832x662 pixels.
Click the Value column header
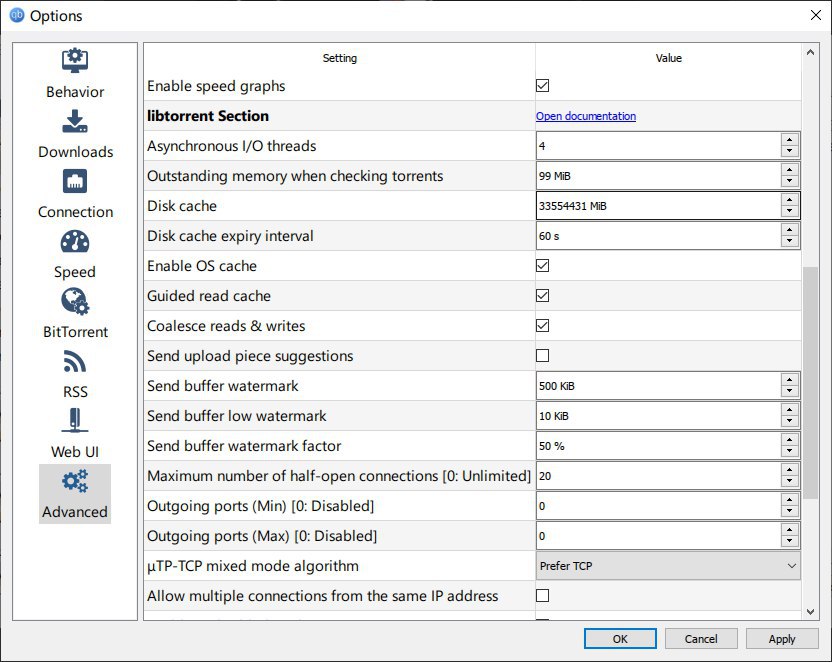(669, 58)
